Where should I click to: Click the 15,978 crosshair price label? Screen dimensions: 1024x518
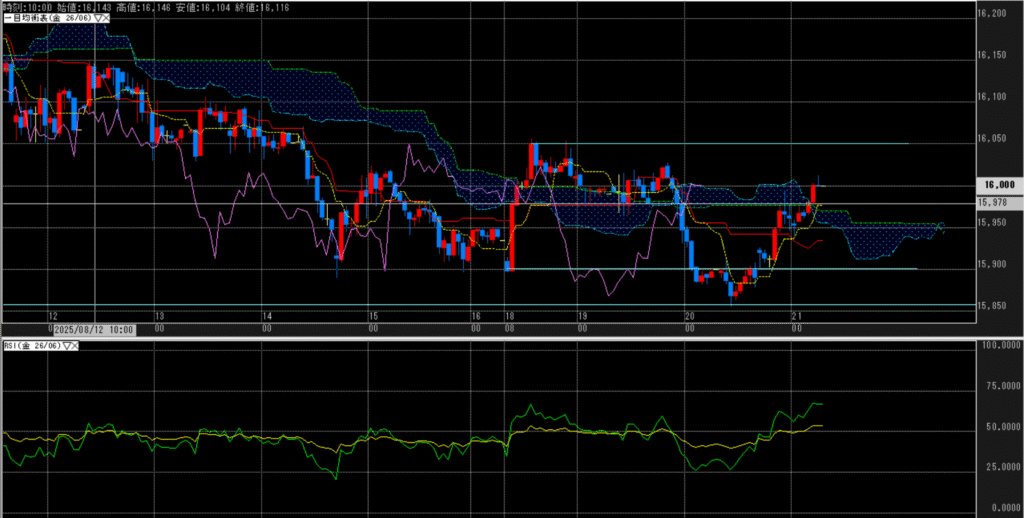995,203
